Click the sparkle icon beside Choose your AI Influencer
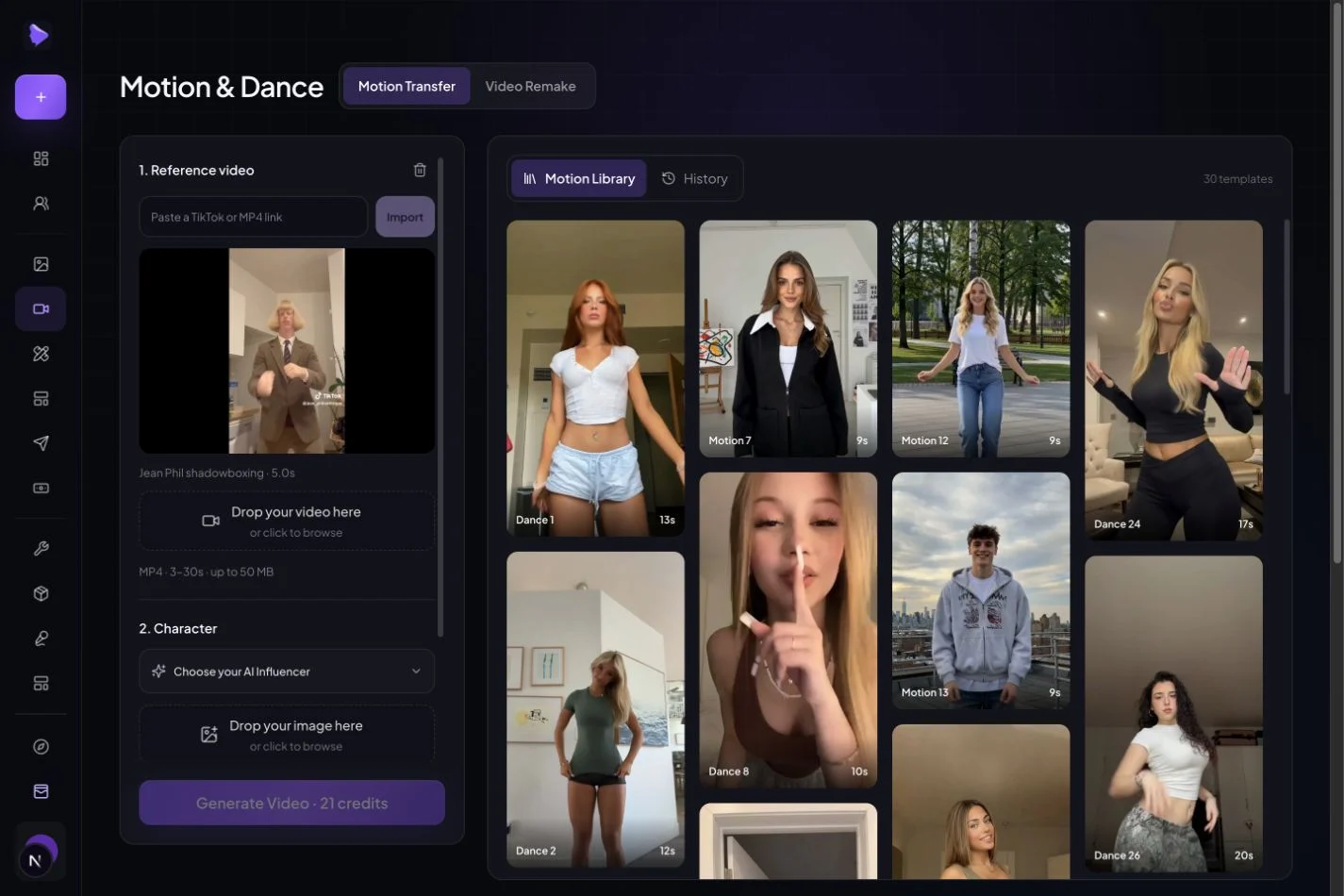Image resolution: width=1344 pixels, height=896 pixels. 158,672
